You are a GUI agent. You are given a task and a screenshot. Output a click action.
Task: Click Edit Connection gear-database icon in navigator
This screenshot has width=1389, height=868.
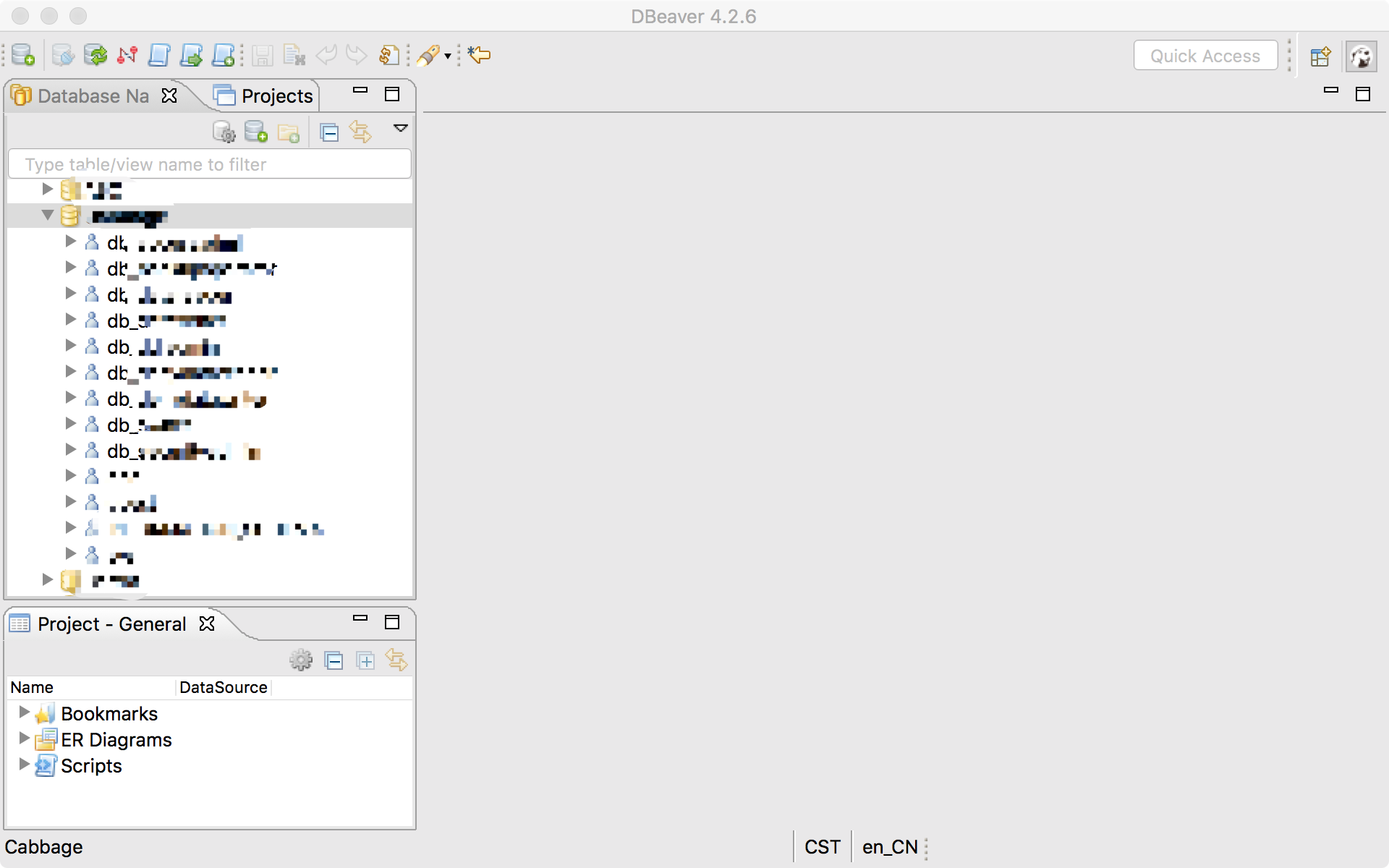(x=224, y=132)
